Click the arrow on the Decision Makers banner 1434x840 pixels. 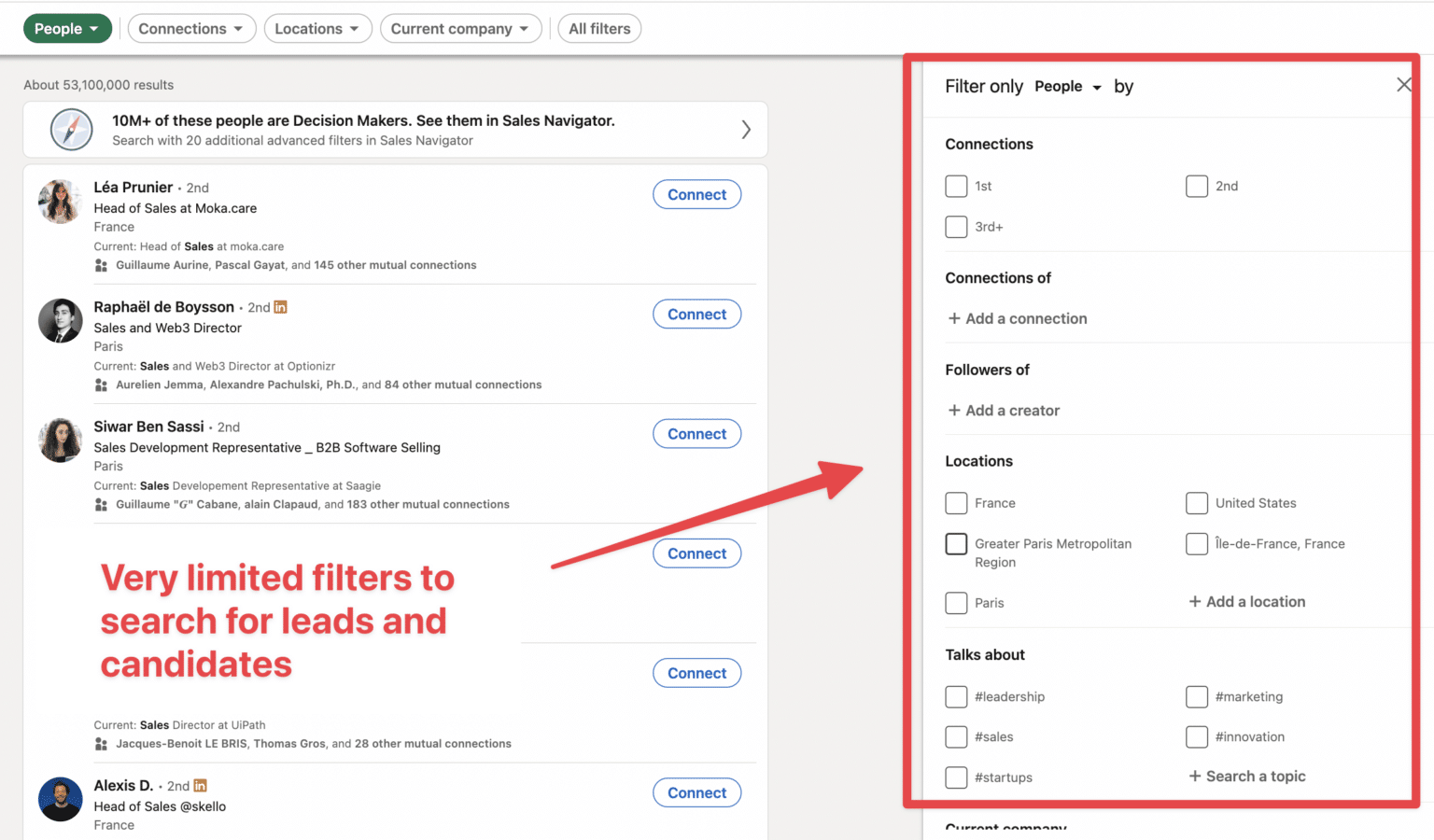pyautogui.click(x=746, y=130)
